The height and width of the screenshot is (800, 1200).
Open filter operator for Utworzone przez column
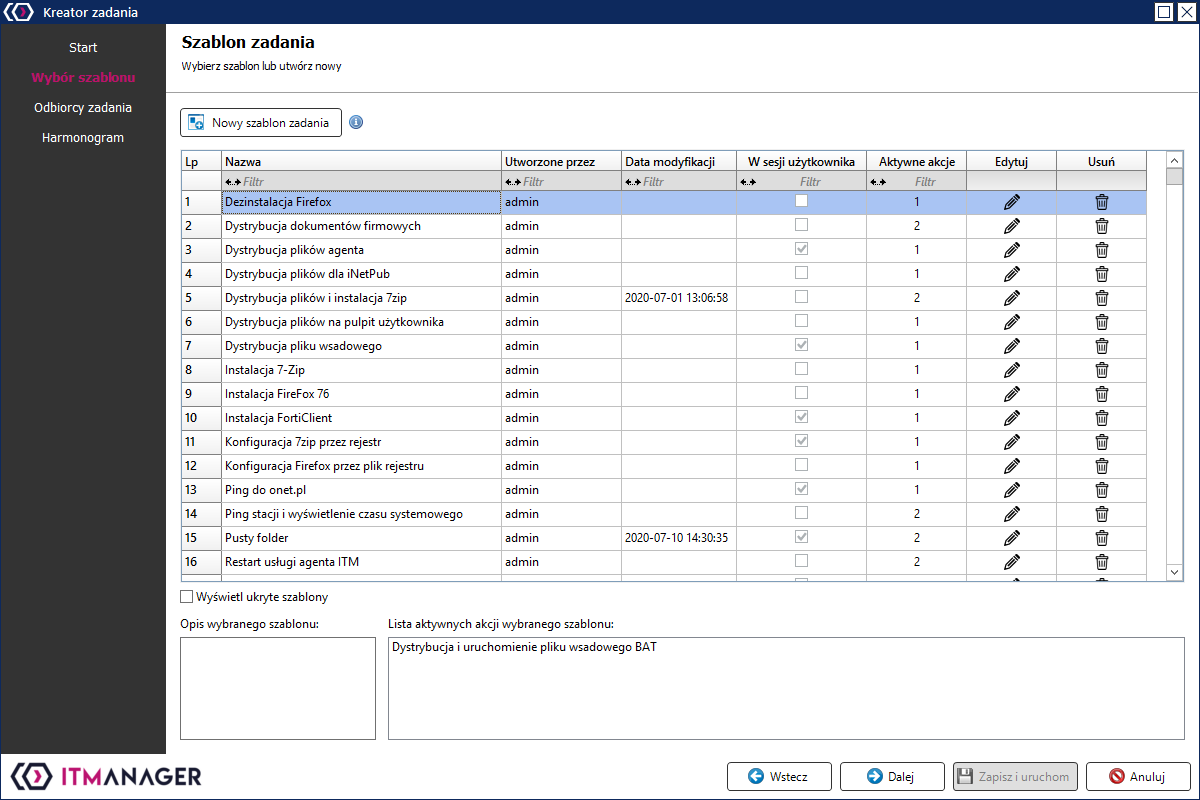pos(513,182)
